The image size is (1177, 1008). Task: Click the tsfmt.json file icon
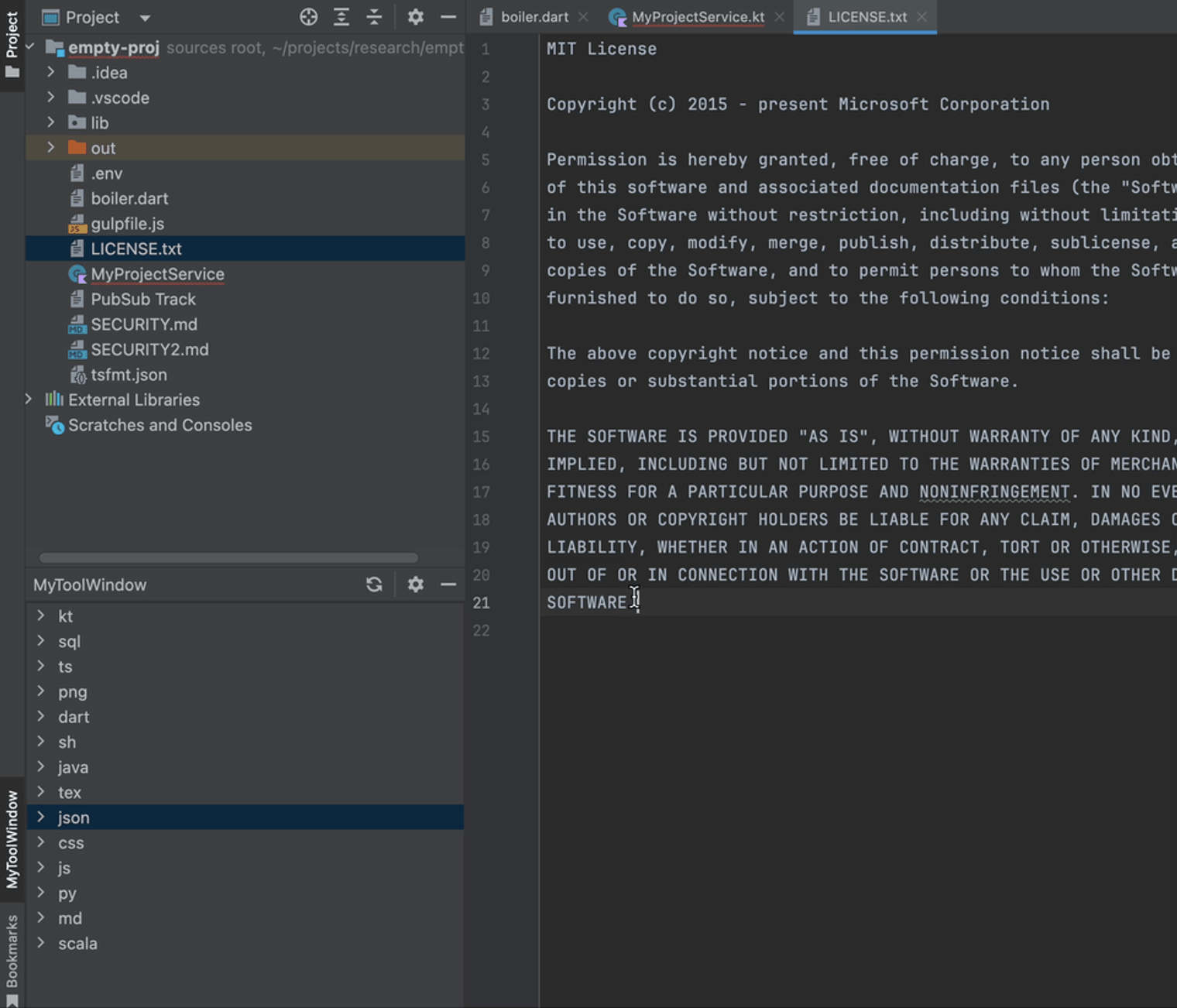[x=77, y=375]
